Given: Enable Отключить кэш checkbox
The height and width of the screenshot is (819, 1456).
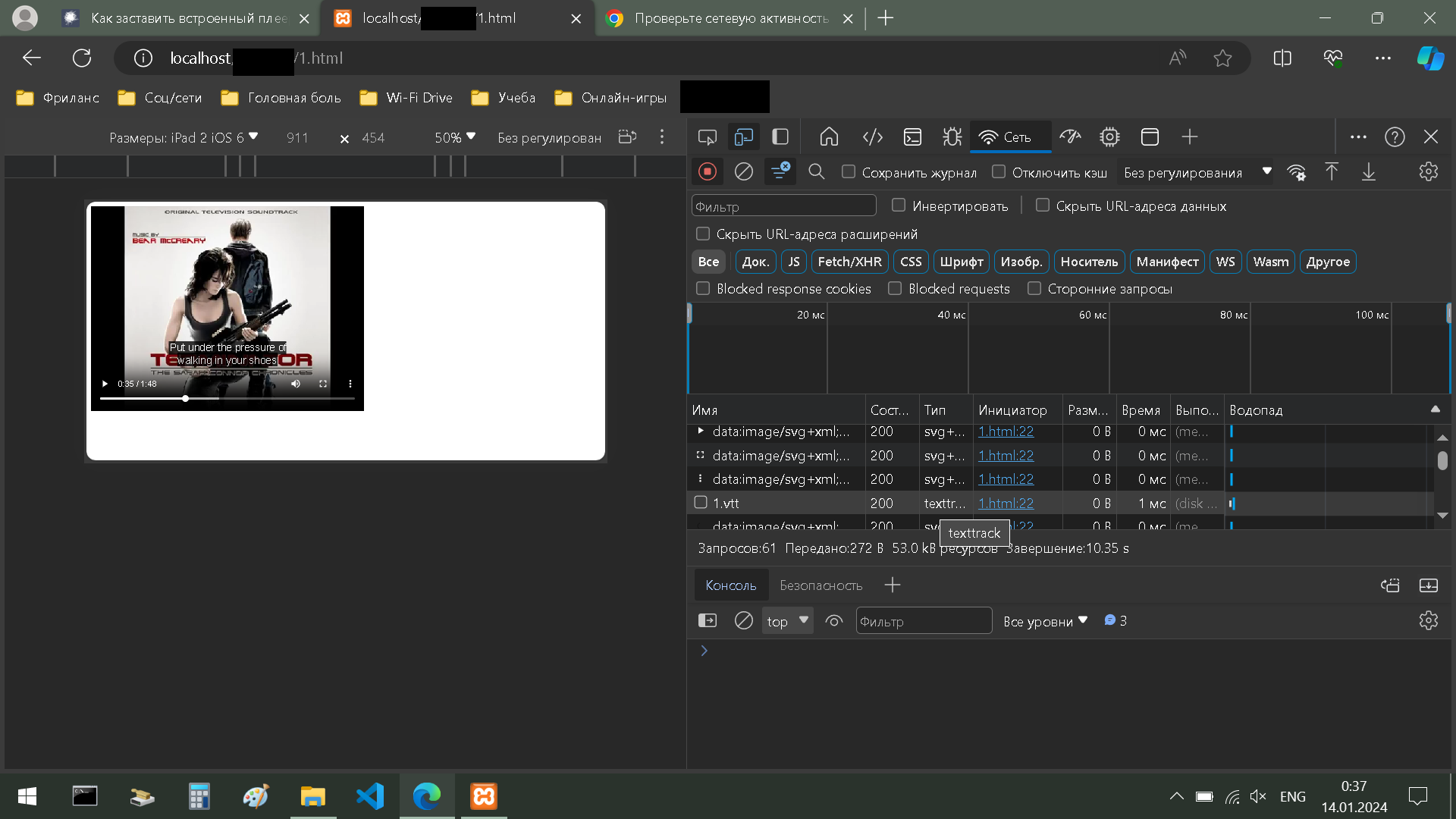Looking at the screenshot, I should click(999, 172).
